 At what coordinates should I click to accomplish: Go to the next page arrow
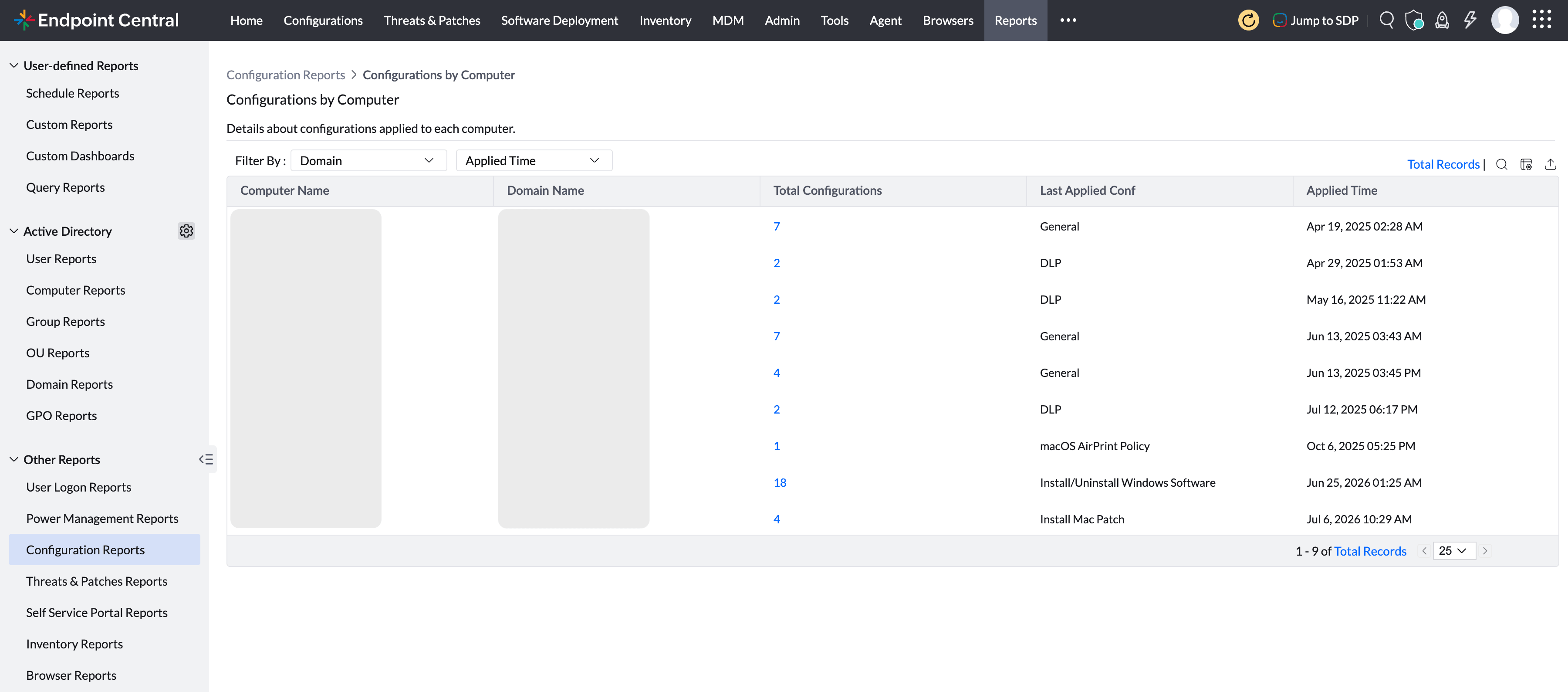point(1485,551)
